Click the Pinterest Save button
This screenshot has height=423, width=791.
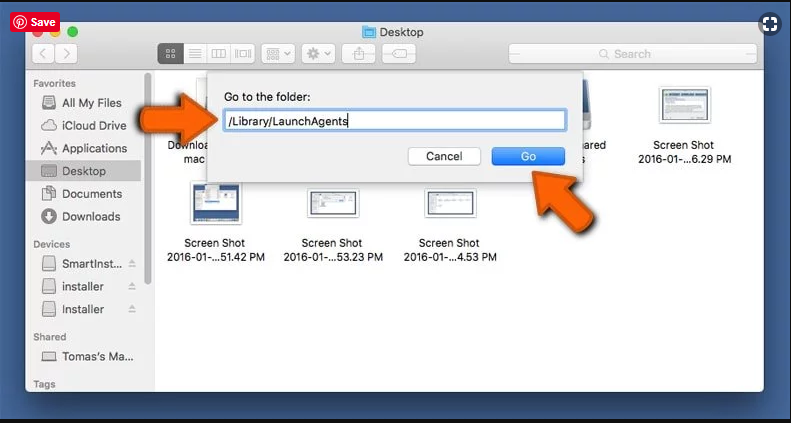[35, 22]
